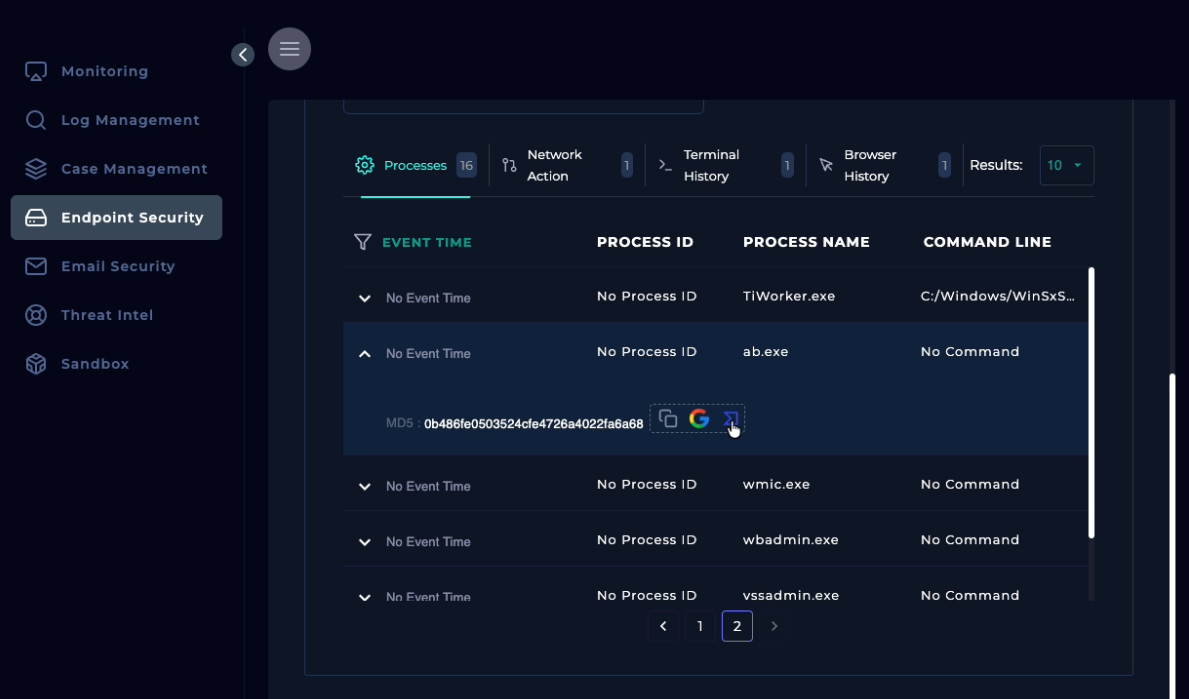This screenshot has height=699, width=1189.
Task: Open the Sandbox page
Action: tap(95, 364)
